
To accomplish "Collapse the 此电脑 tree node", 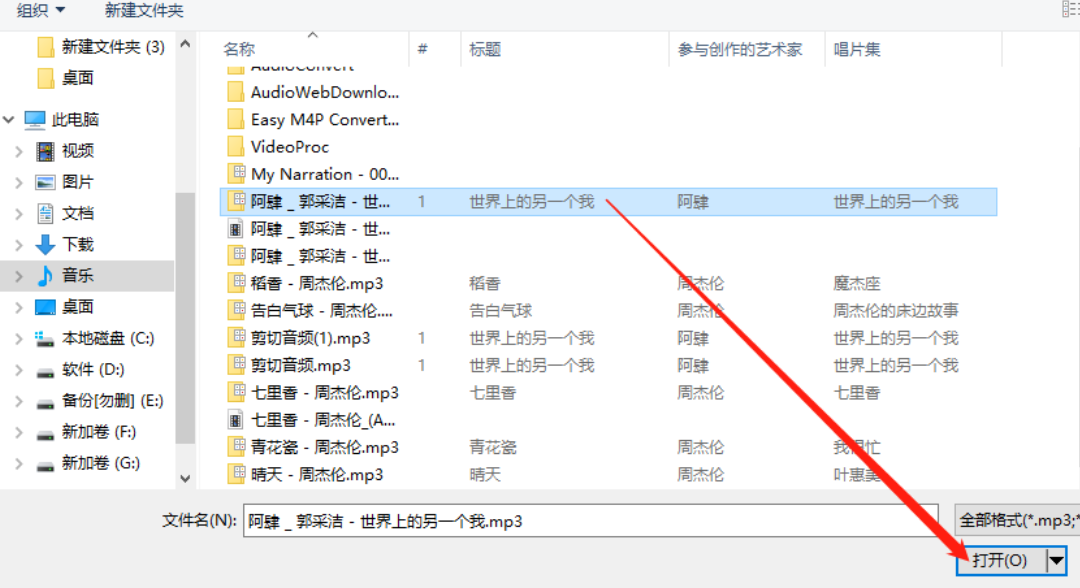I will tap(9, 120).
